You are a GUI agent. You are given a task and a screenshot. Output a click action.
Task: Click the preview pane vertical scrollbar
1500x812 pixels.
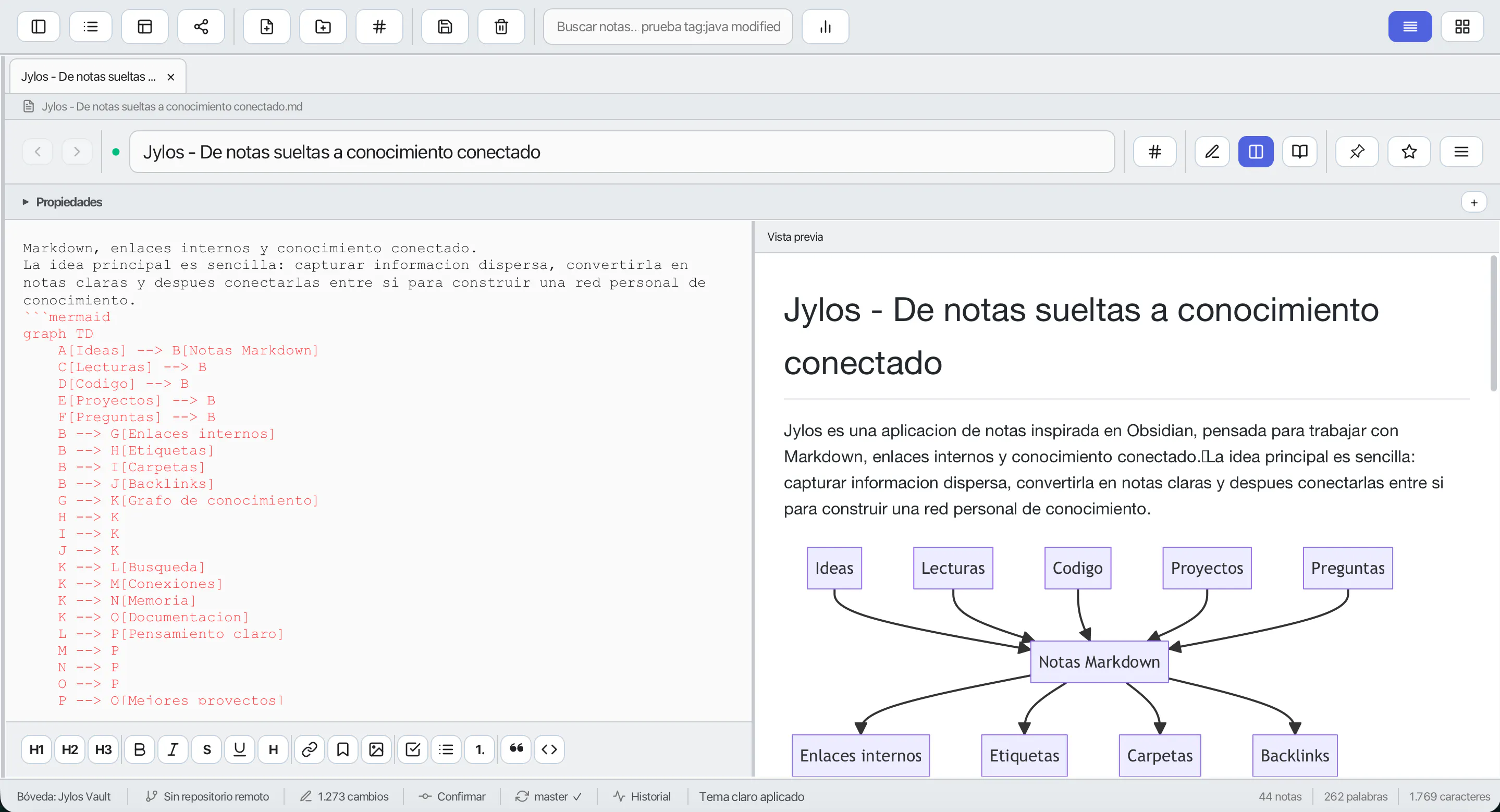(1494, 324)
